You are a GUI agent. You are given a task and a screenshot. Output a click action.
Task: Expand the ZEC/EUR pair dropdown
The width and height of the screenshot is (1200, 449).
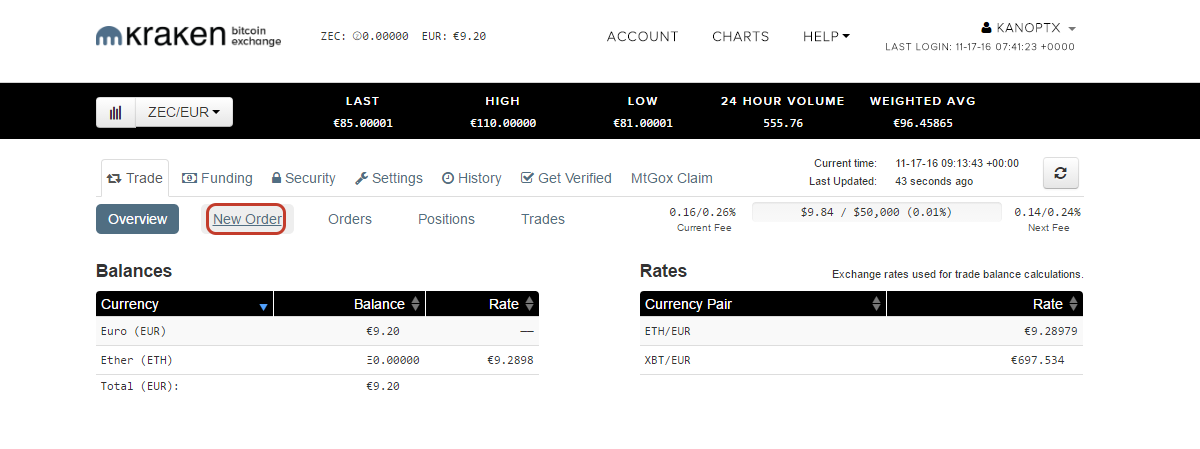[x=184, y=113]
